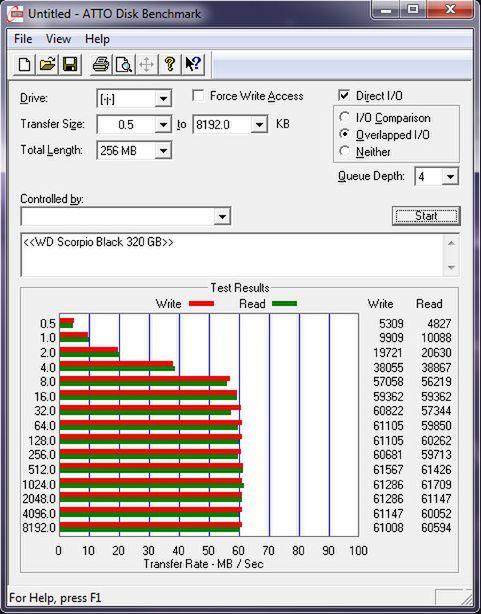Click the Read value 4827 for 0.5 KB
Screen dimensions: 481x614
(x=439, y=323)
